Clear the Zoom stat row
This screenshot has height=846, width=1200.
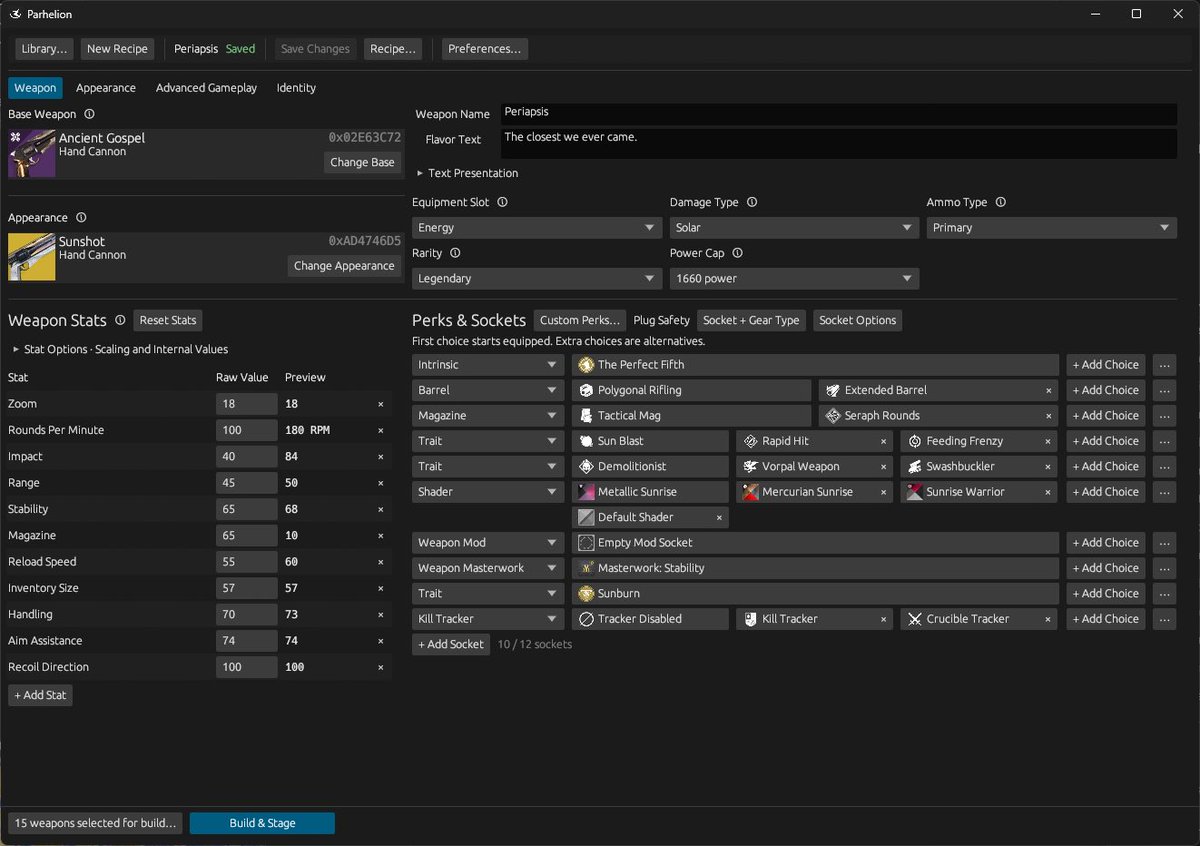pos(380,404)
